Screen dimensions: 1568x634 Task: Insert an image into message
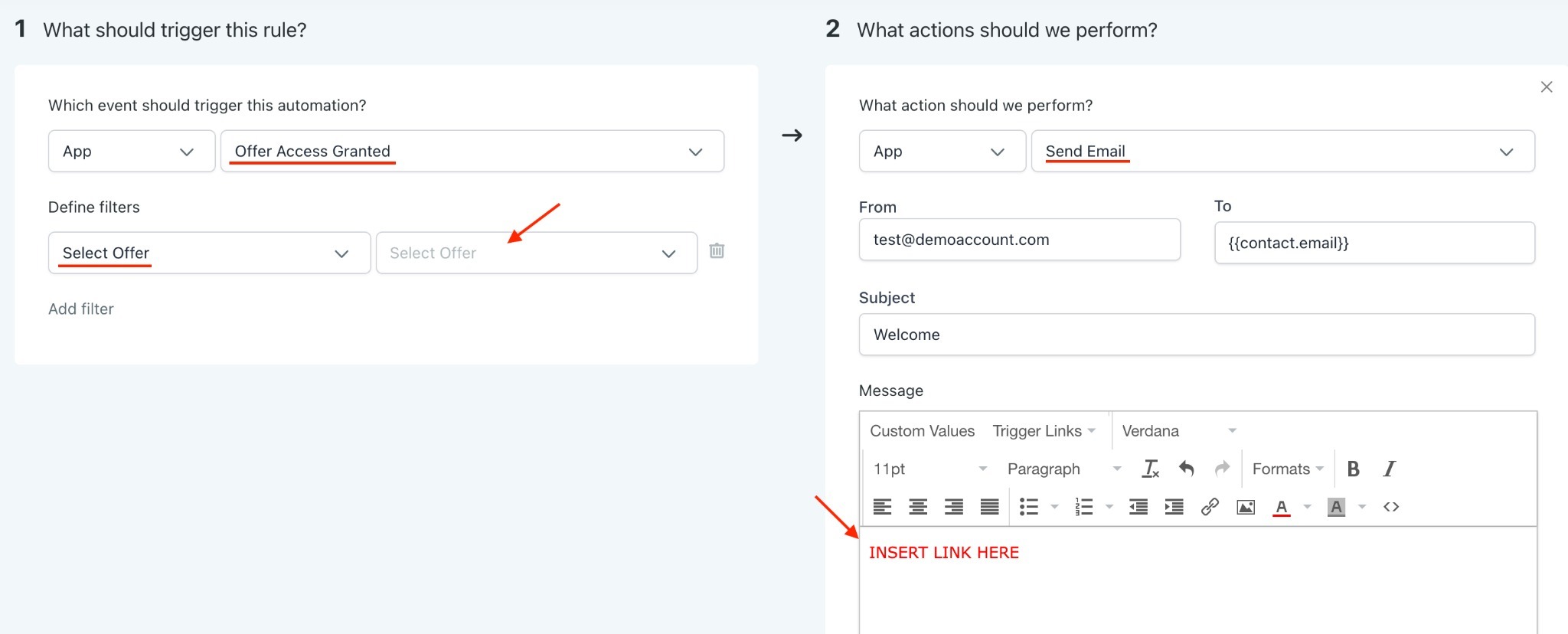[x=1246, y=507]
